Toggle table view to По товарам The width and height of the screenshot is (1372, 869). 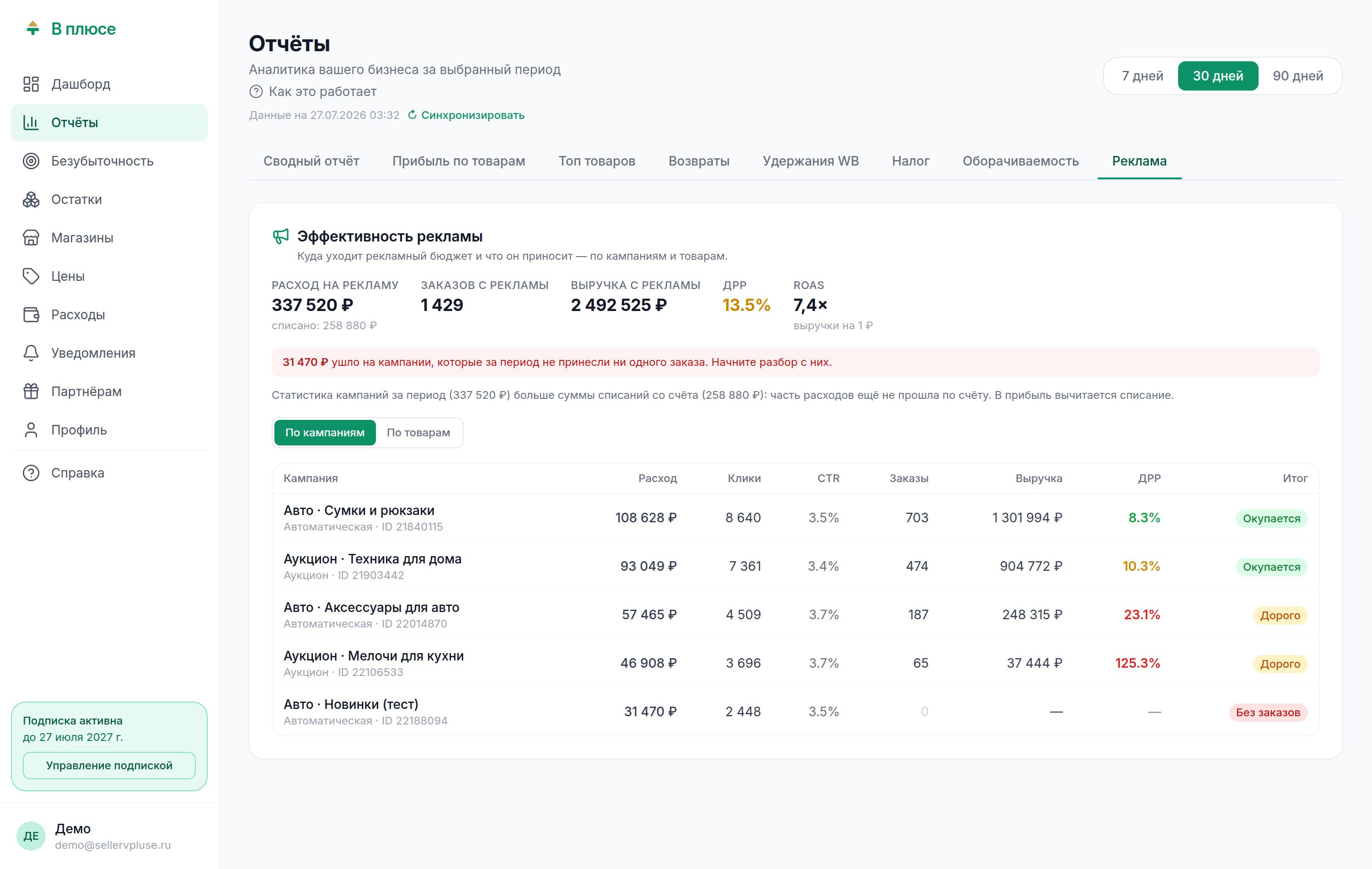click(x=418, y=433)
